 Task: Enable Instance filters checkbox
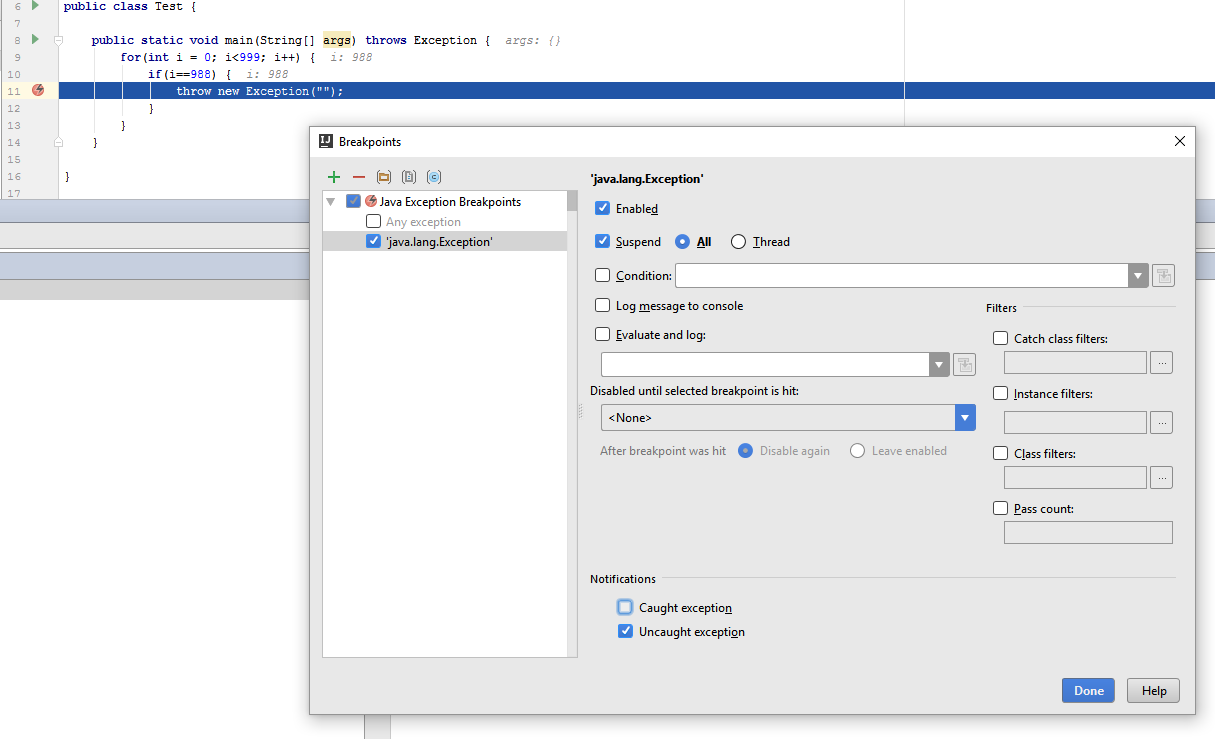point(1000,393)
